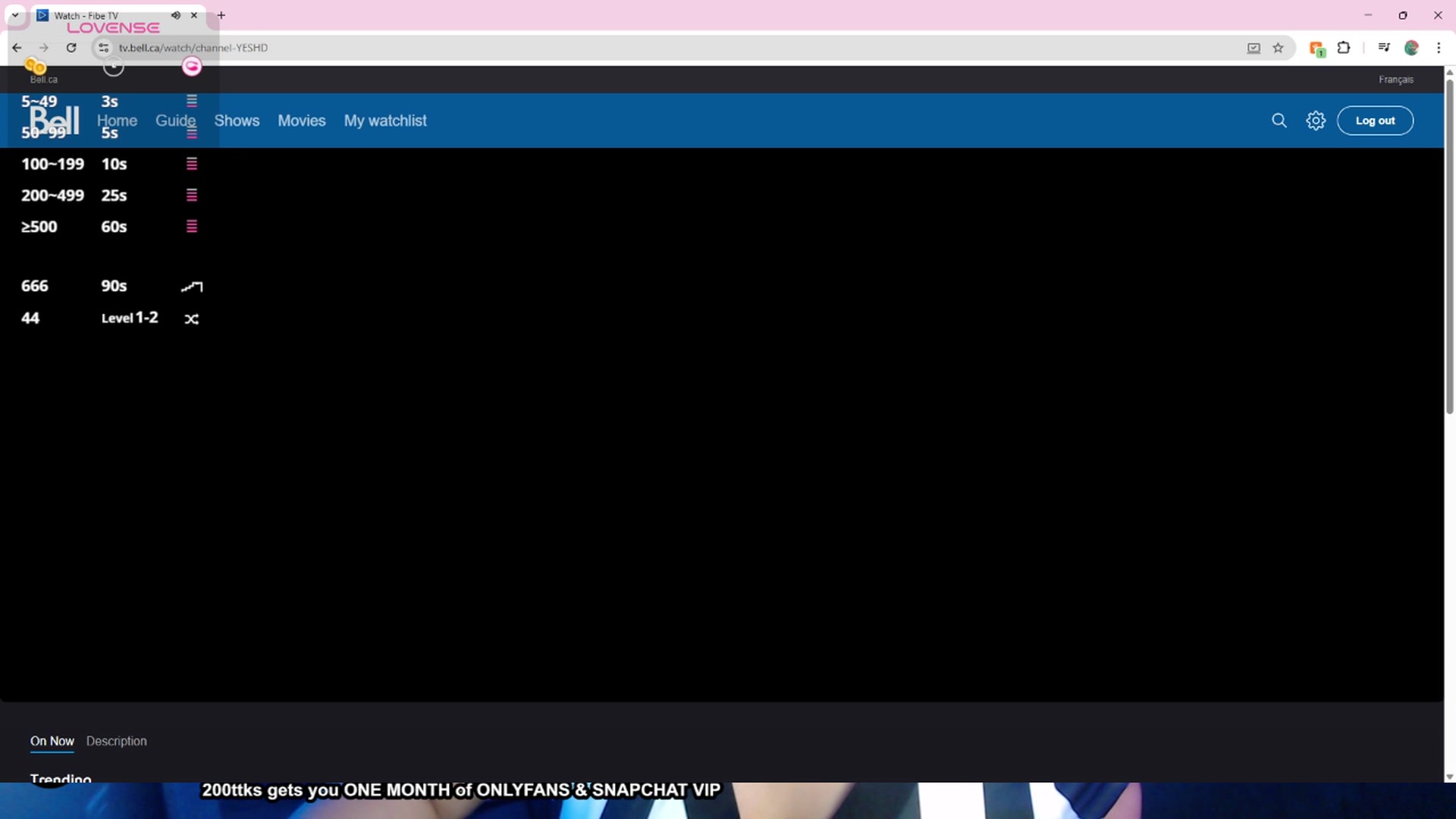Bookmark this page with star icon
Screen dimensions: 1456x819
[x=1278, y=48]
